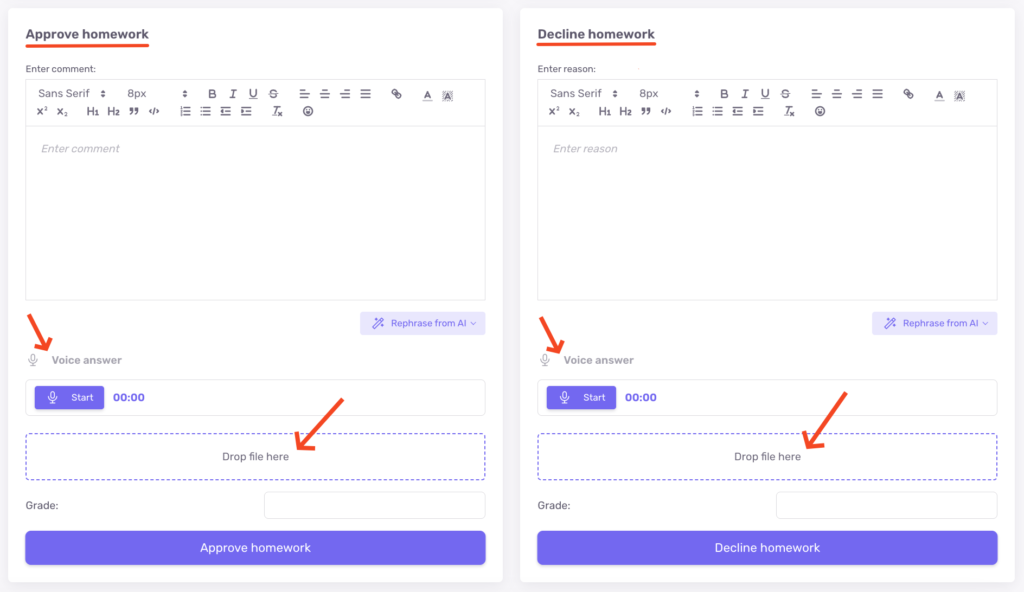Apply center alignment in Approve homework editor
This screenshot has width=1024, height=592.
pyautogui.click(x=325, y=94)
